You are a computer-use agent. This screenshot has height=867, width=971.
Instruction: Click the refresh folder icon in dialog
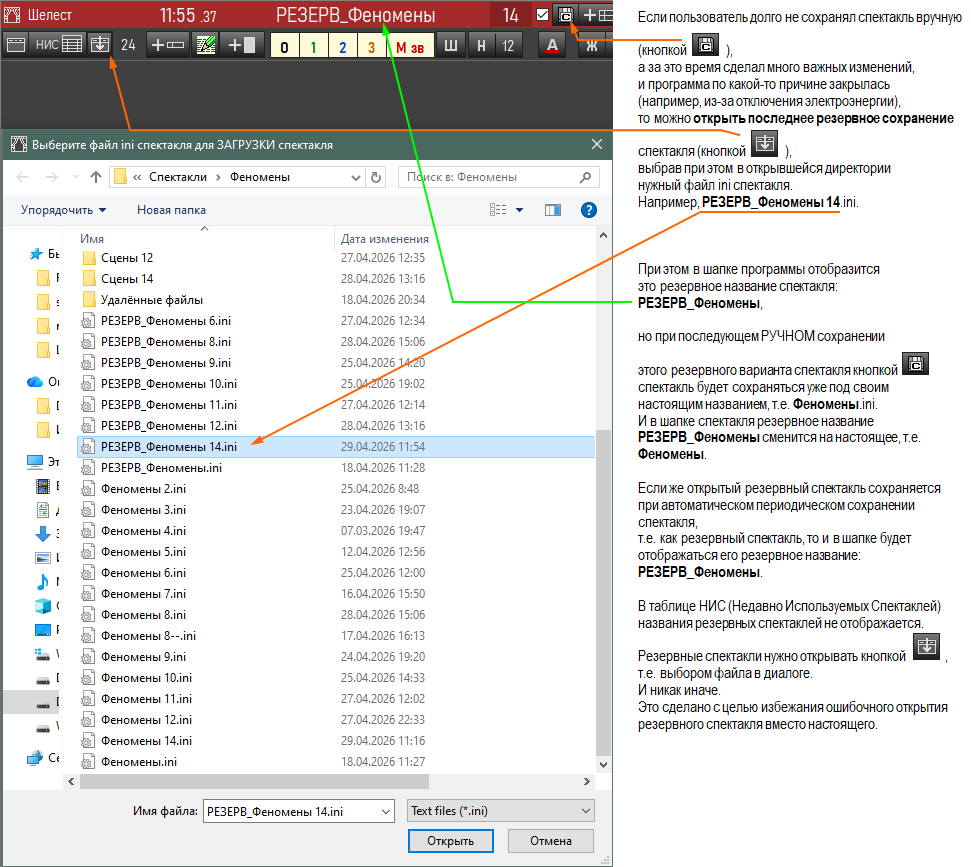pos(375,177)
